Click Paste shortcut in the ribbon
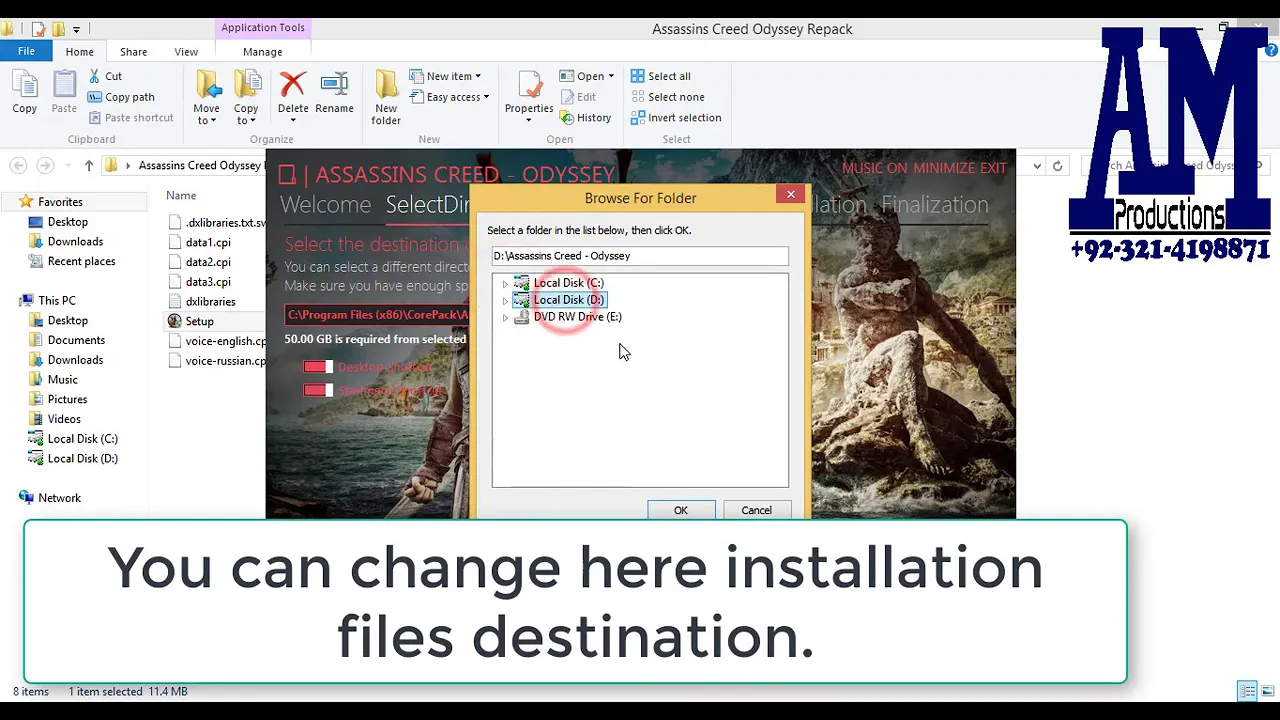This screenshot has width=1280, height=720. coord(130,117)
